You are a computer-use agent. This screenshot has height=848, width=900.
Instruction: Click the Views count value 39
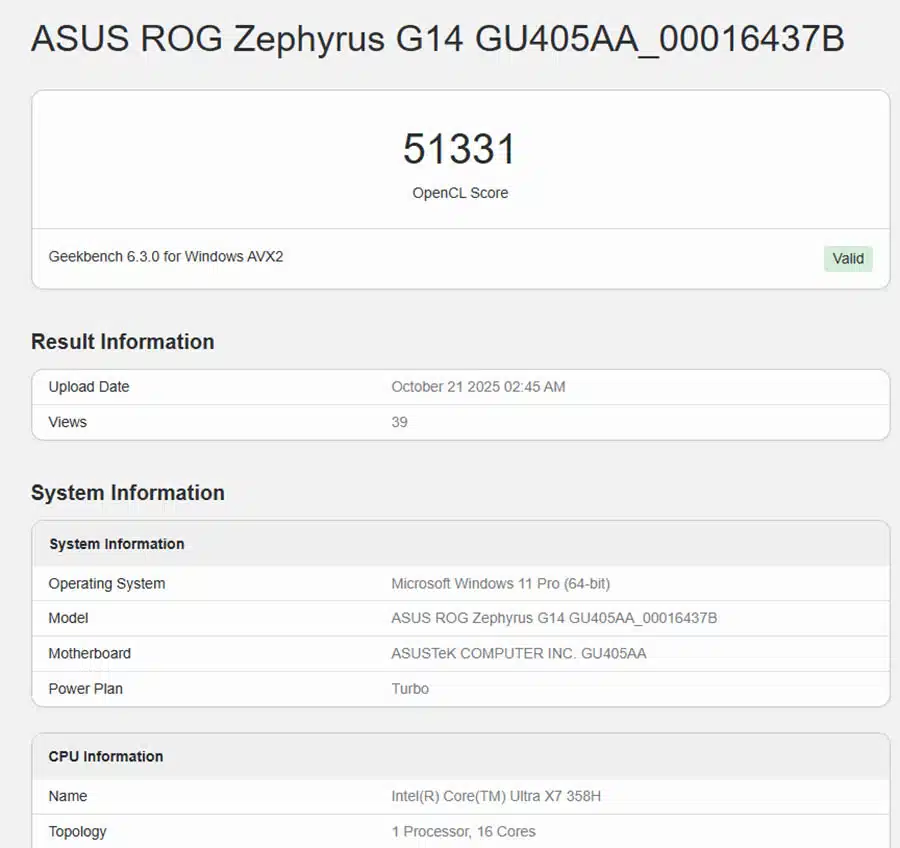pos(399,422)
